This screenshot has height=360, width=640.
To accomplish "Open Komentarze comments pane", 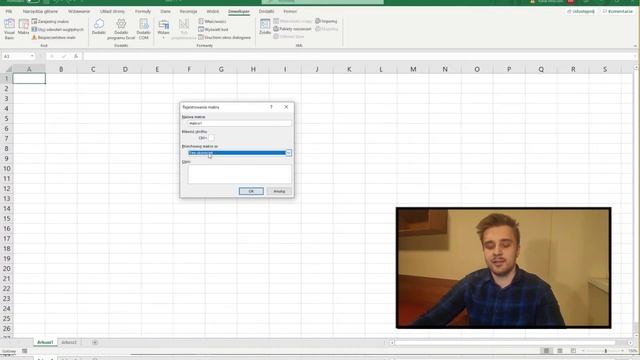I will click(618, 11).
